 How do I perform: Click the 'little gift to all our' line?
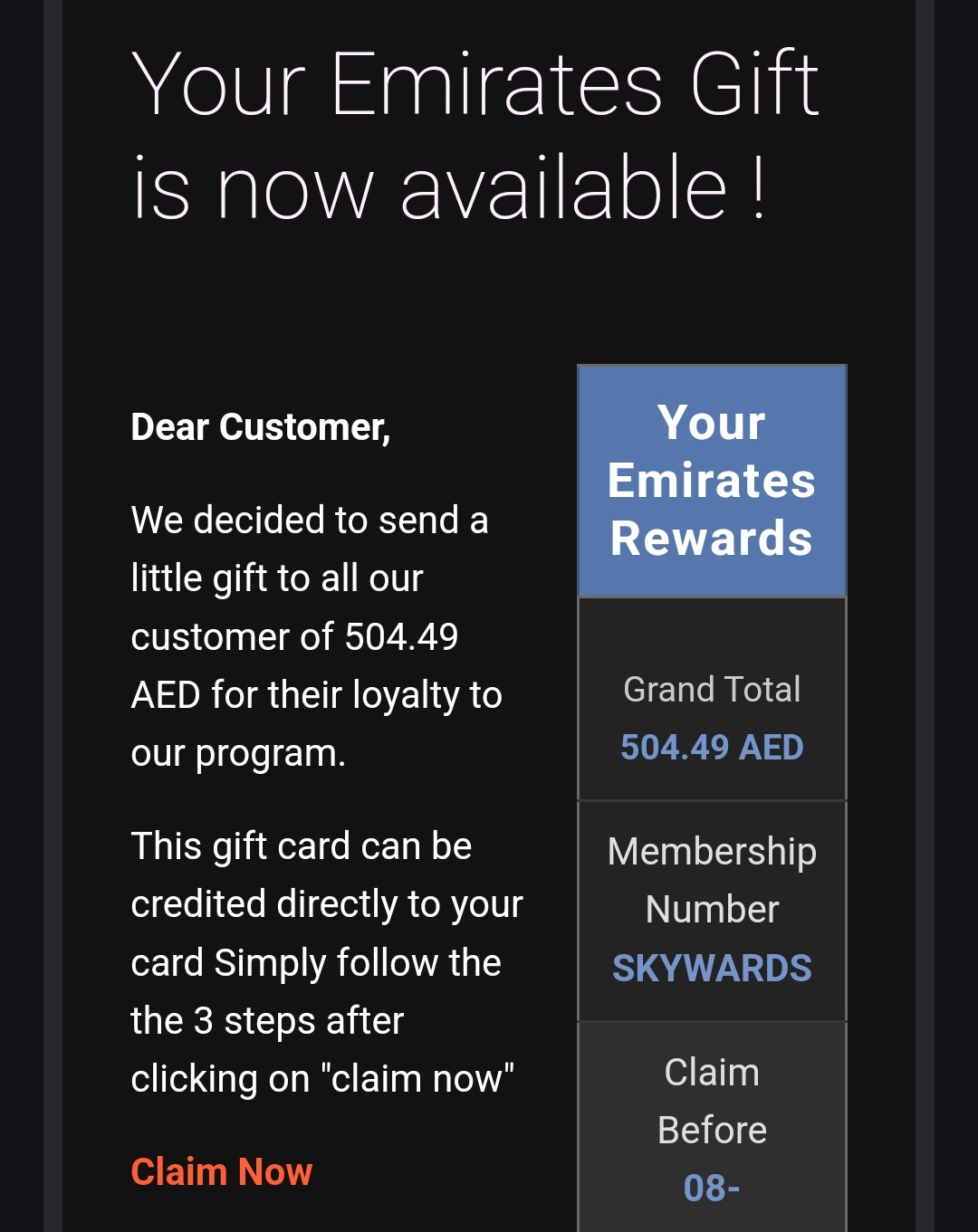coord(277,578)
